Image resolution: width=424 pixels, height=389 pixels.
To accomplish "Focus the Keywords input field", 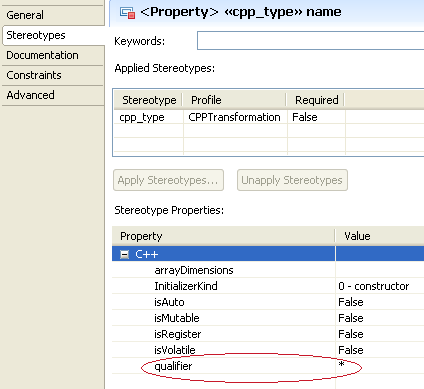I will click(310, 41).
